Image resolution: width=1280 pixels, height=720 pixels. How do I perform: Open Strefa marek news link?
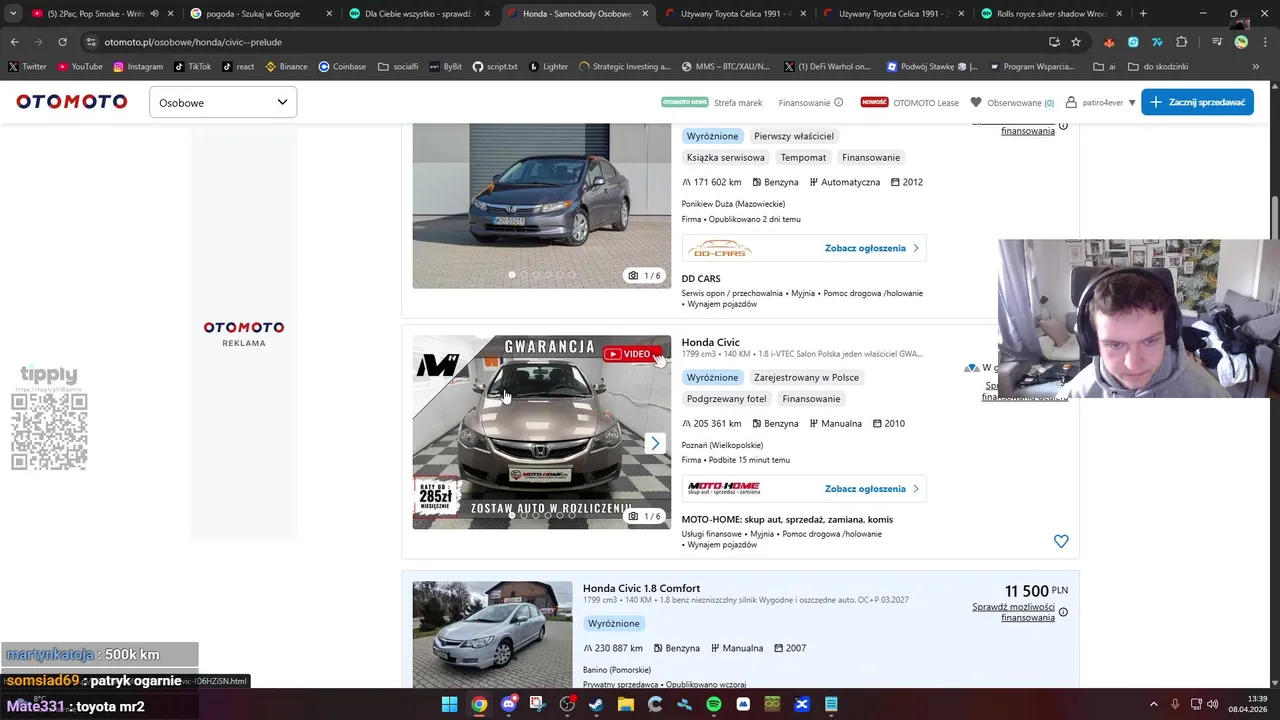(737, 102)
